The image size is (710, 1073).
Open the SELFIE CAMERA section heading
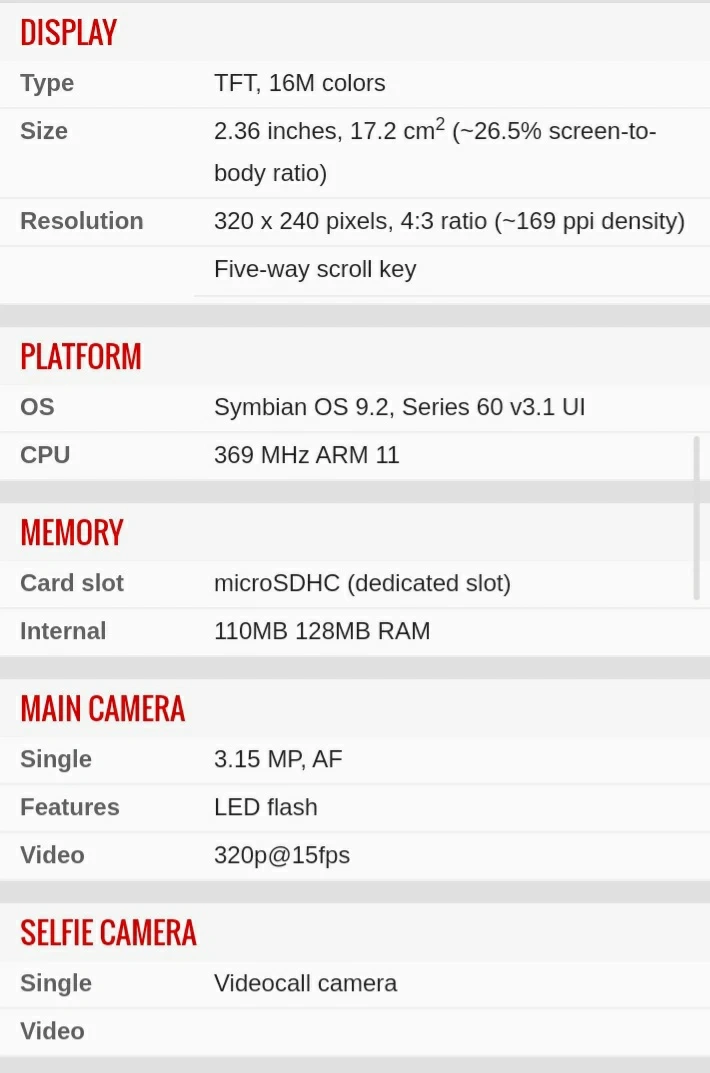[108, 932]
